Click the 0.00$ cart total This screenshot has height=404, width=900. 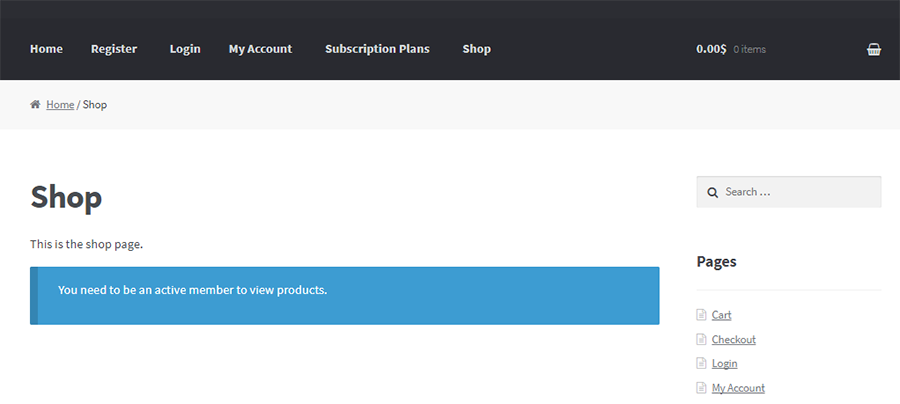[711, 49]
